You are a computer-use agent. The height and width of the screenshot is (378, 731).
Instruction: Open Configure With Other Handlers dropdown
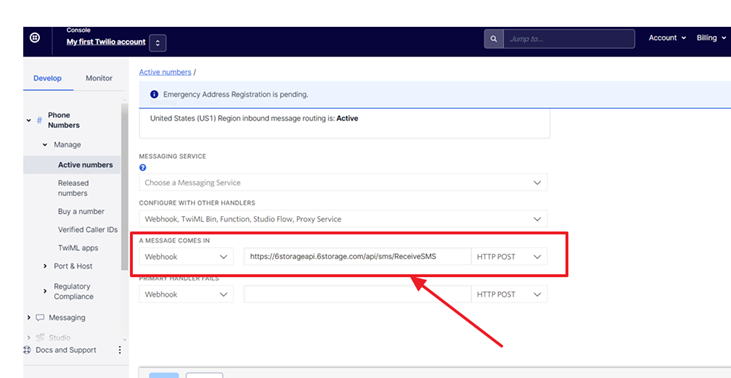(343, 219)
